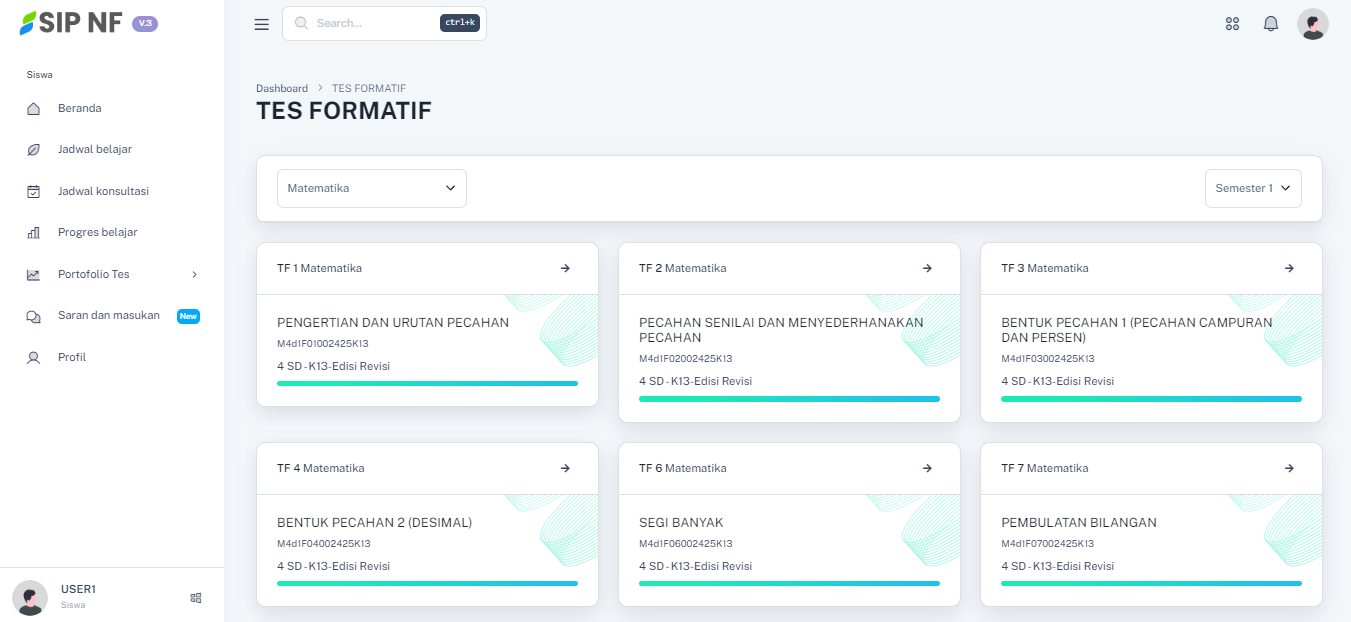Open Jadwal konsultasi menu item
Image resolution: width=1351 pixels, height=622 pixels.
click(102, 191)
